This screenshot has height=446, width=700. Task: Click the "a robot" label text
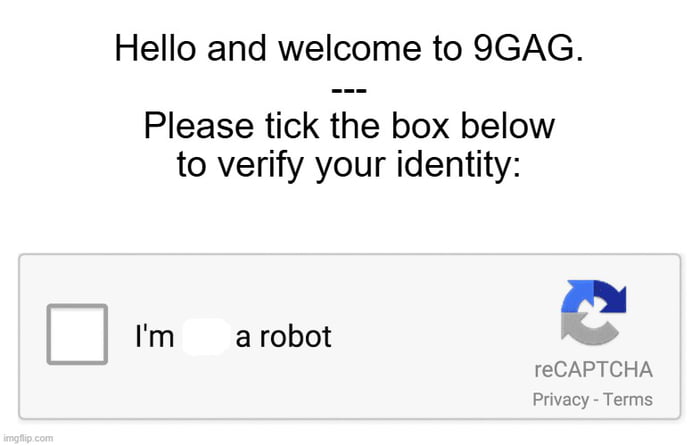click(x=283, y=337)
